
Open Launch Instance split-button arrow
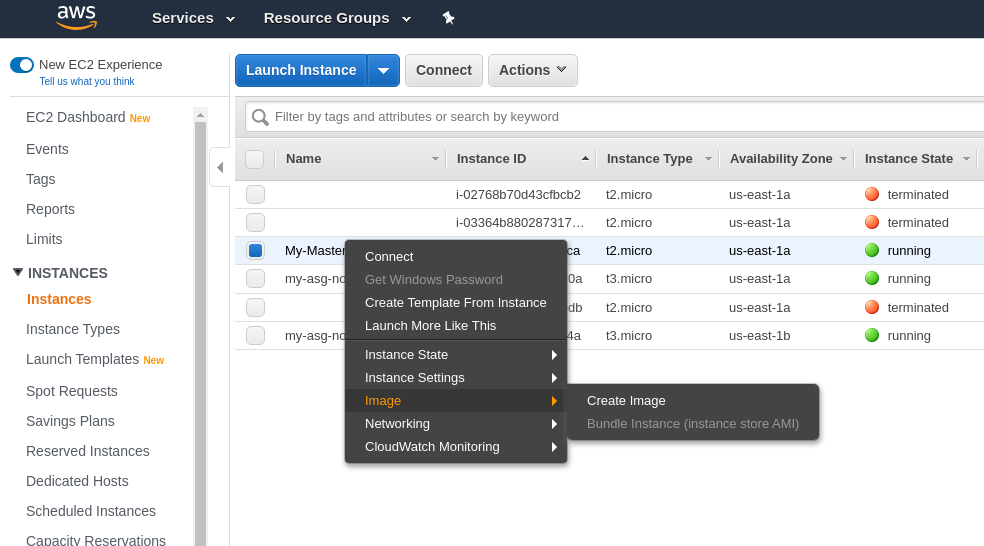pyautogui.click(x=383, y=70)
